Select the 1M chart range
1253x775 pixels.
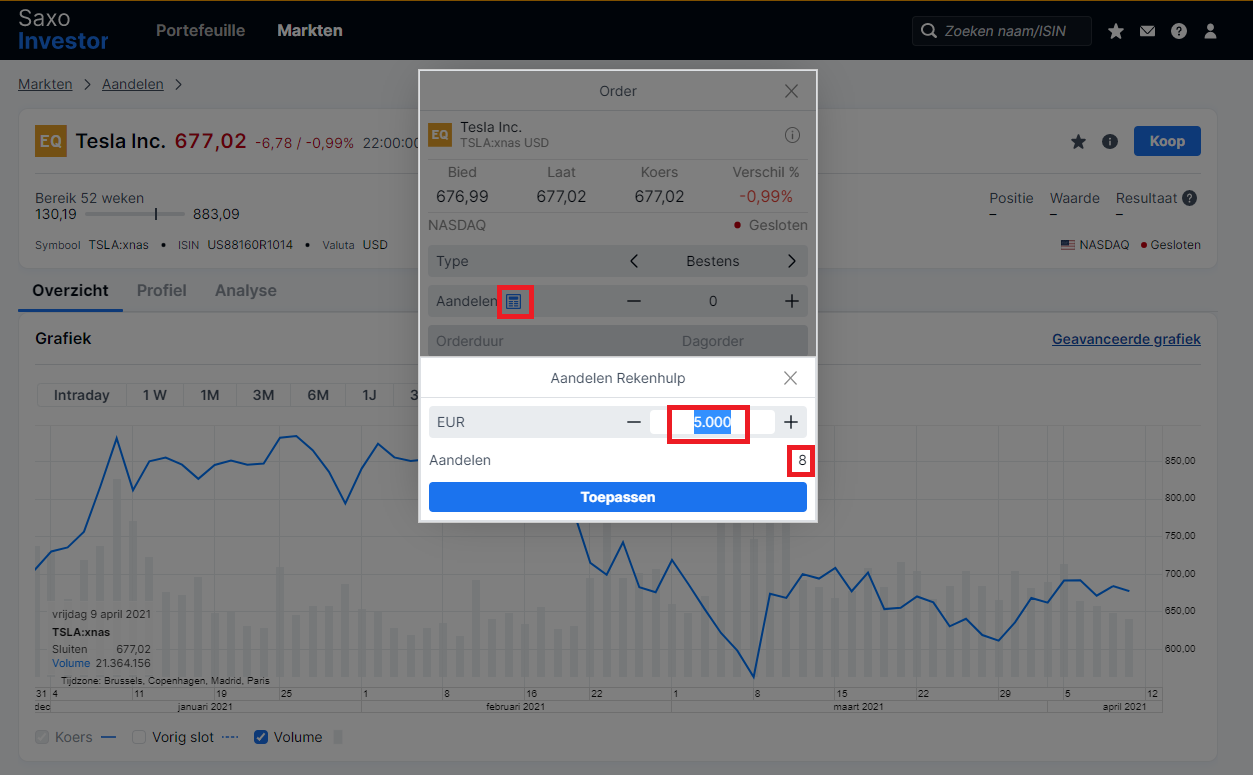point(209,395)
